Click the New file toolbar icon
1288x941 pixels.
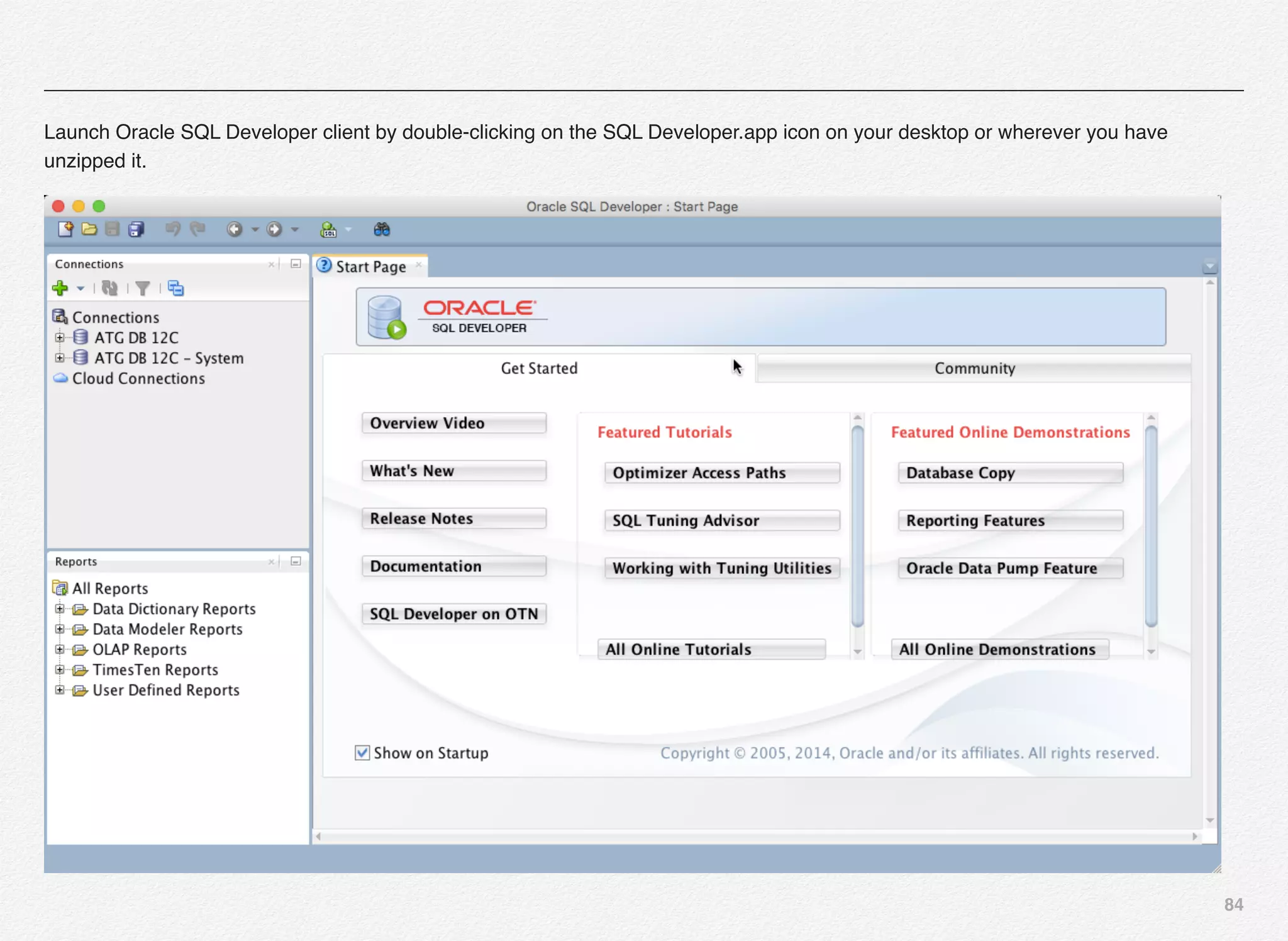coord(65,230)
